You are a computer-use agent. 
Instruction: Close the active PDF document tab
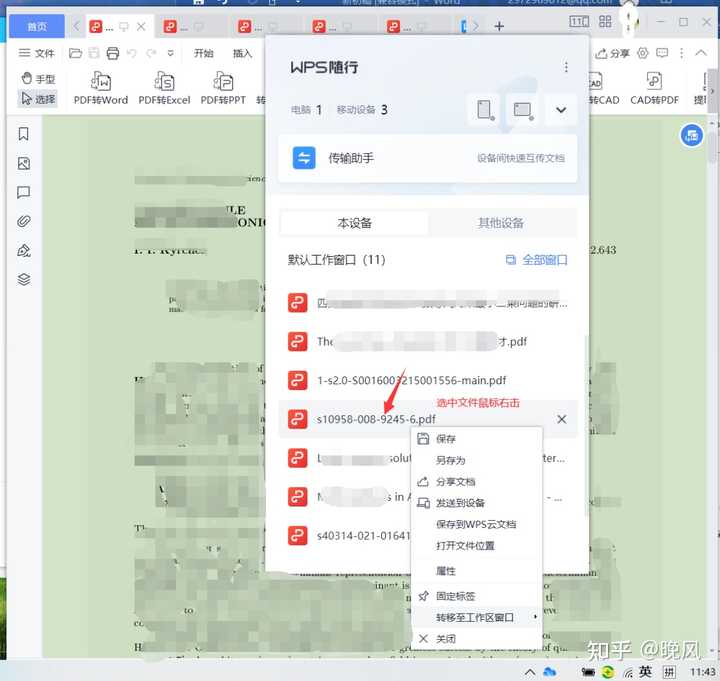[x=141, y=27]
